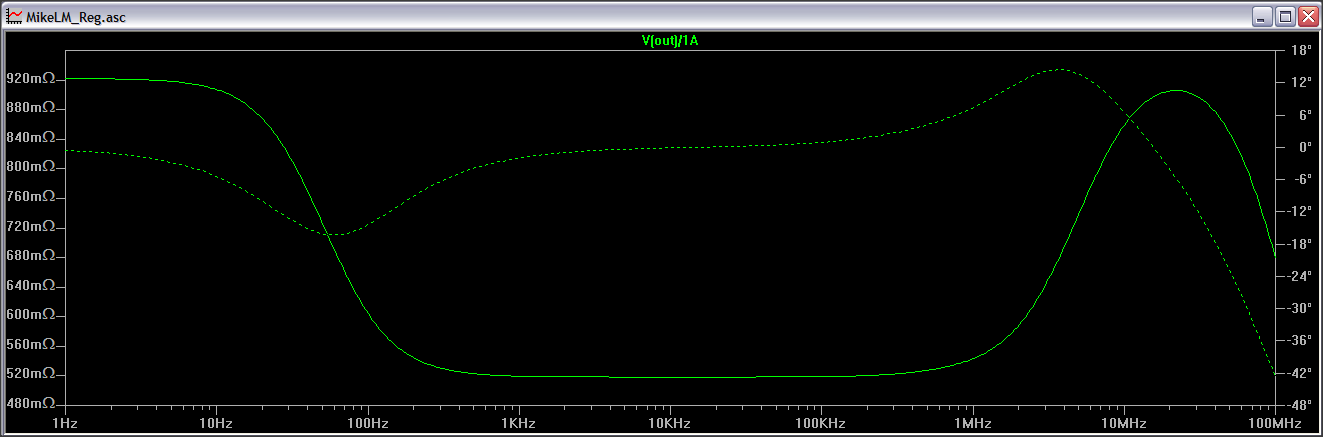Click the 18° phase axis label
The width and height of the screenshot is (1323, 437).
[x=1302, y=50]
